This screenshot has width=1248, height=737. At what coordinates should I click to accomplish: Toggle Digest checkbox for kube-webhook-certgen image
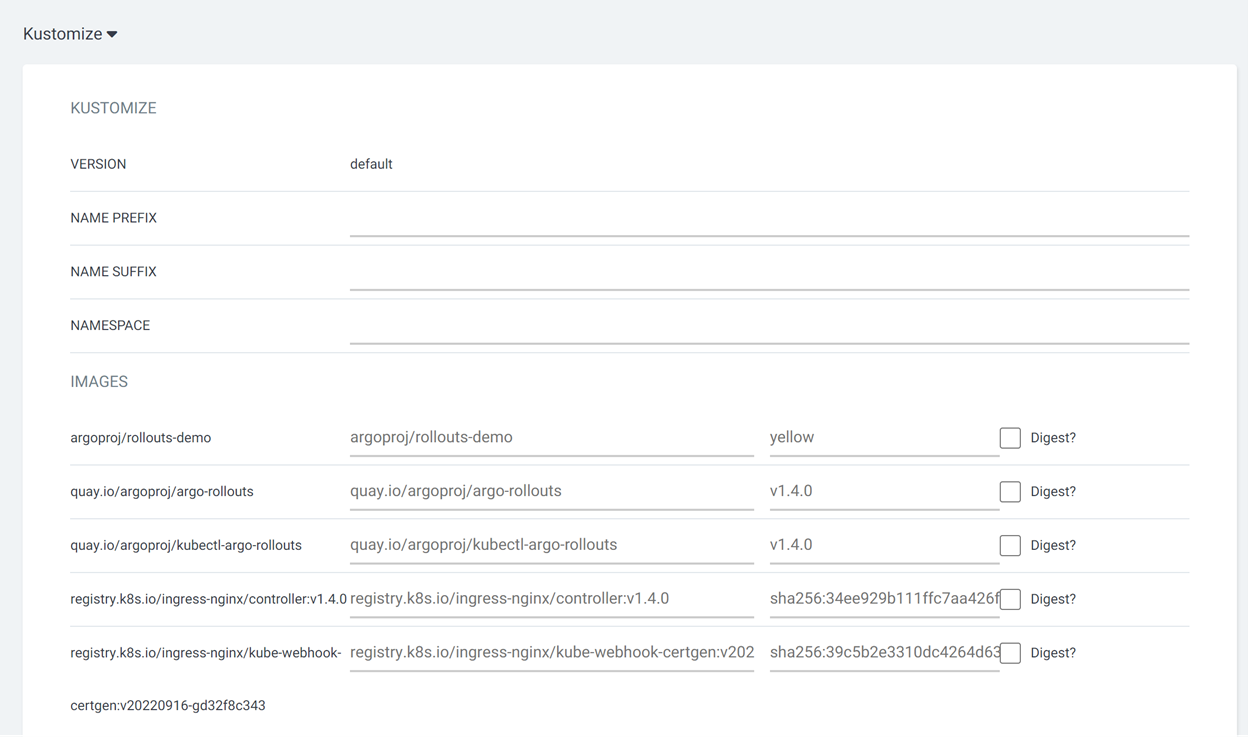coord(1010,653)
